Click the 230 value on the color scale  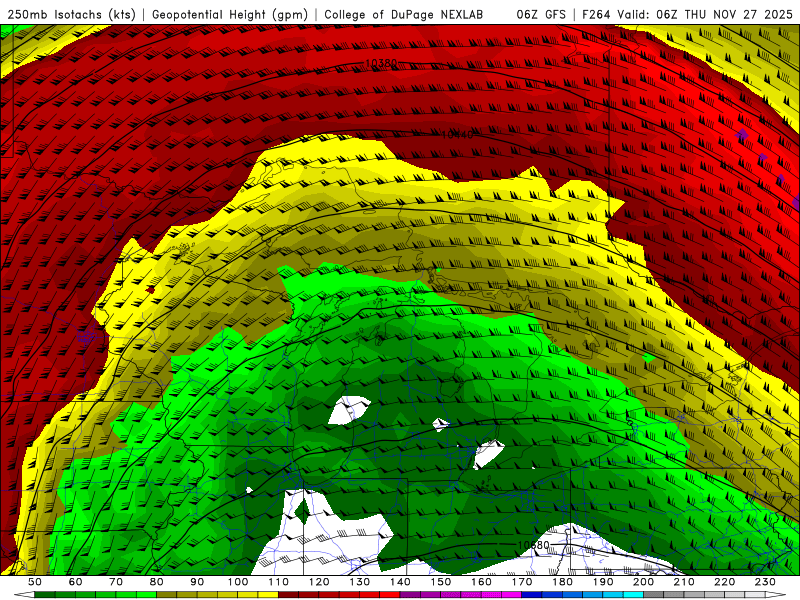pos(765,582)
